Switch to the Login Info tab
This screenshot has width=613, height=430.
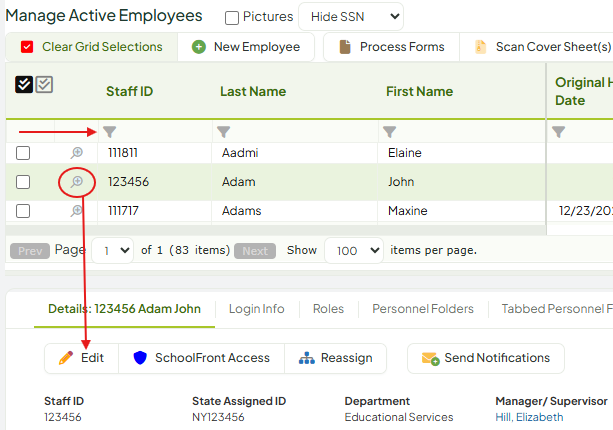coord(256,309)
